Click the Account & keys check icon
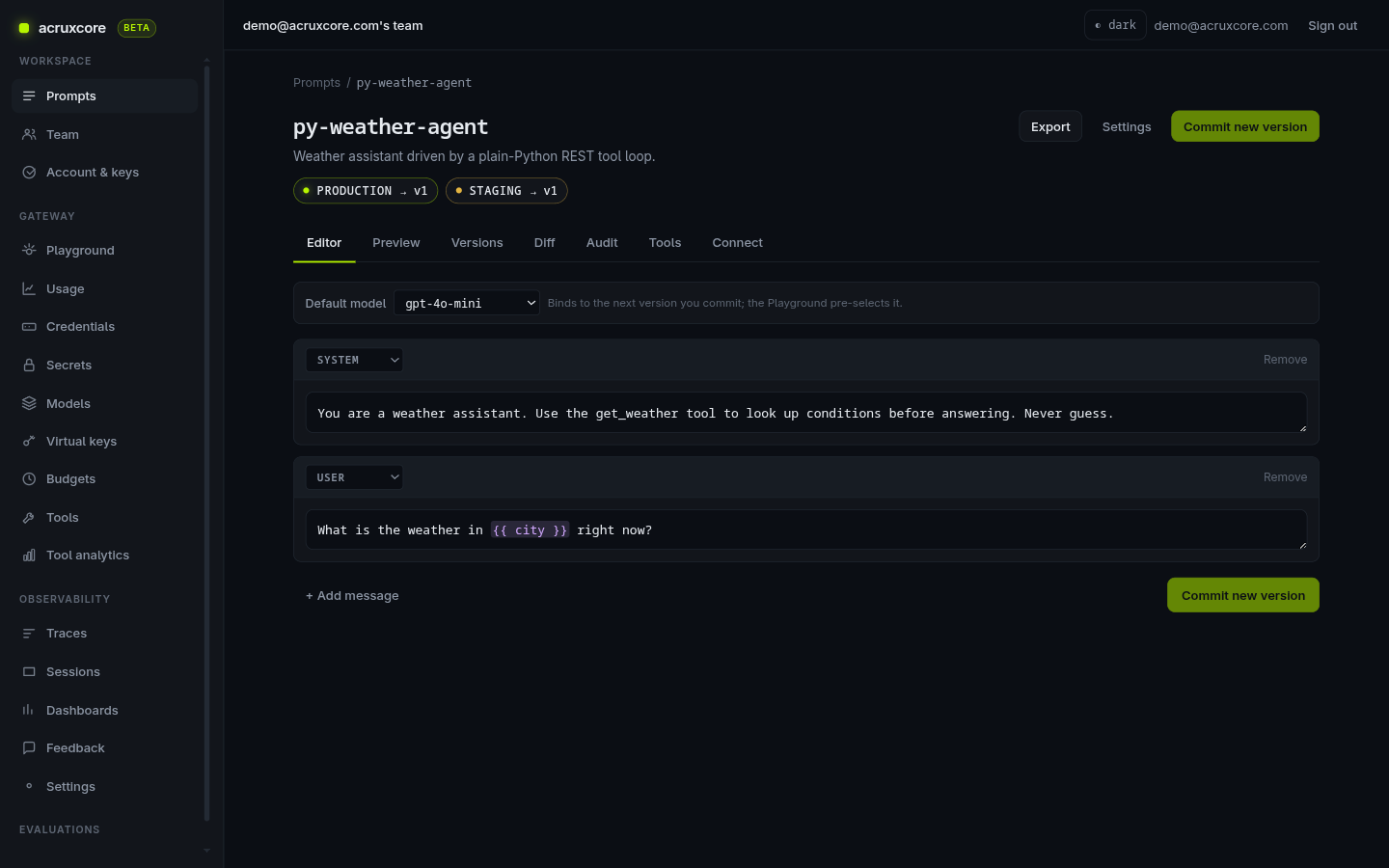Viewport: 1389px width, 868px height. click(x=29, y=172)
